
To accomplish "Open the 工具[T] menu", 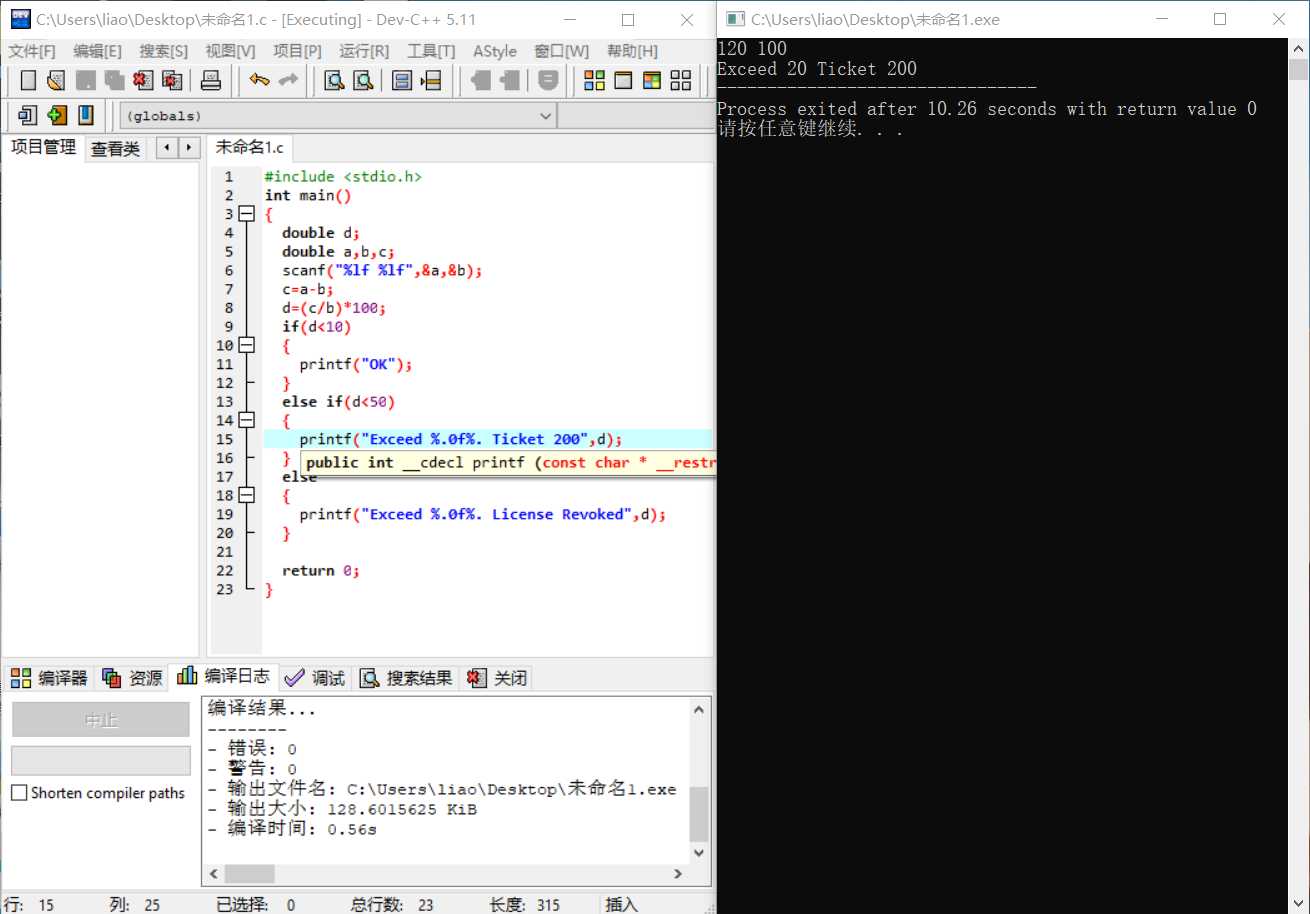I will click(x=431, y=51).
